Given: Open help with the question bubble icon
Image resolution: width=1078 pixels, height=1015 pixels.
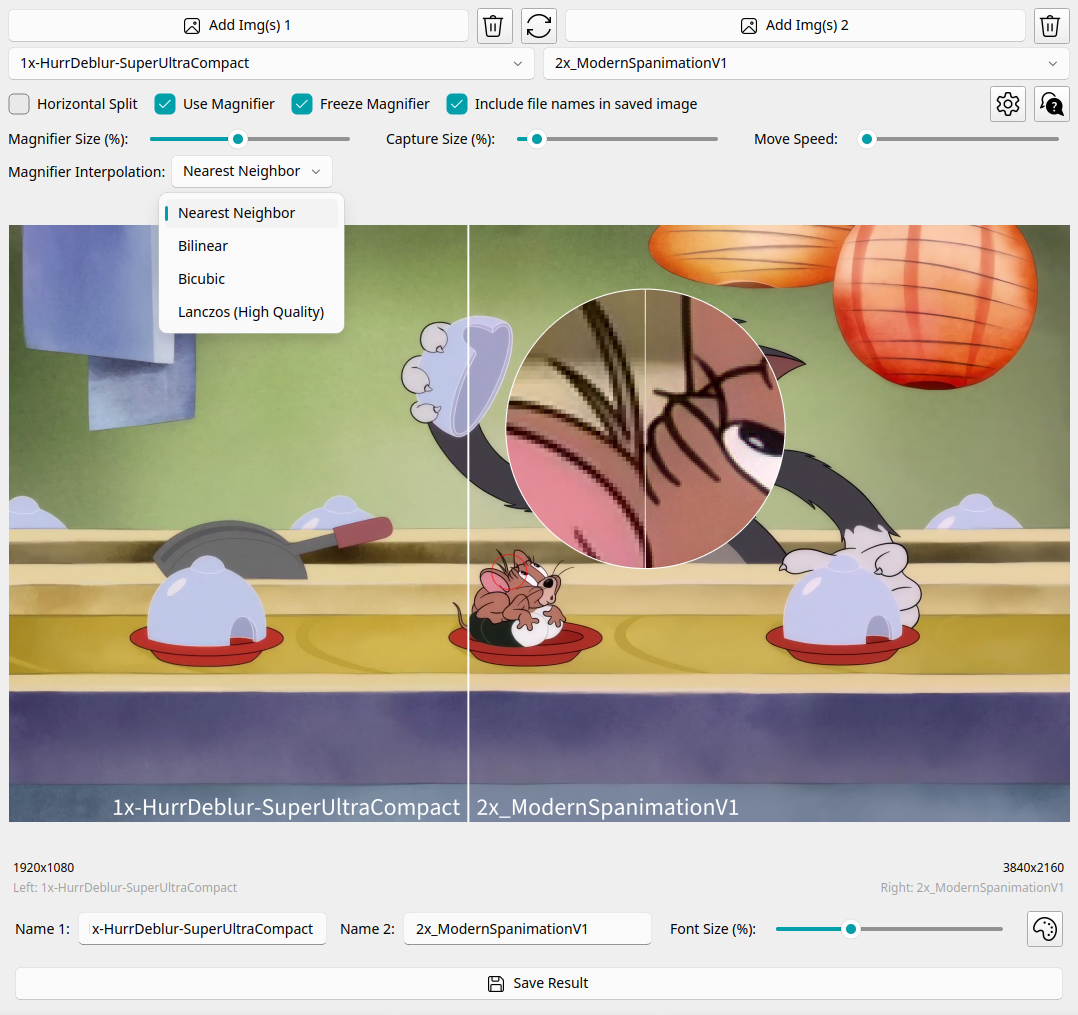Looking at the screenshot, I should pos(1052,104).
